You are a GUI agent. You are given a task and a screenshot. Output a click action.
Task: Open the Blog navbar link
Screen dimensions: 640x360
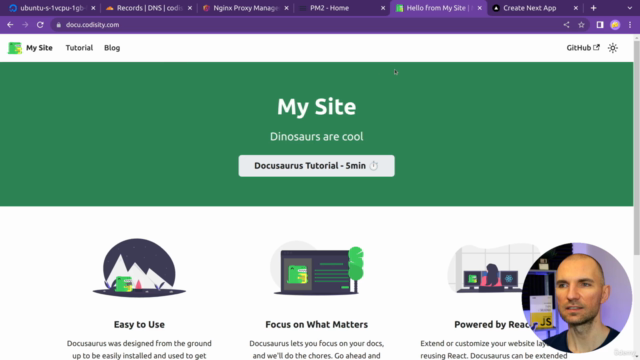112,48
